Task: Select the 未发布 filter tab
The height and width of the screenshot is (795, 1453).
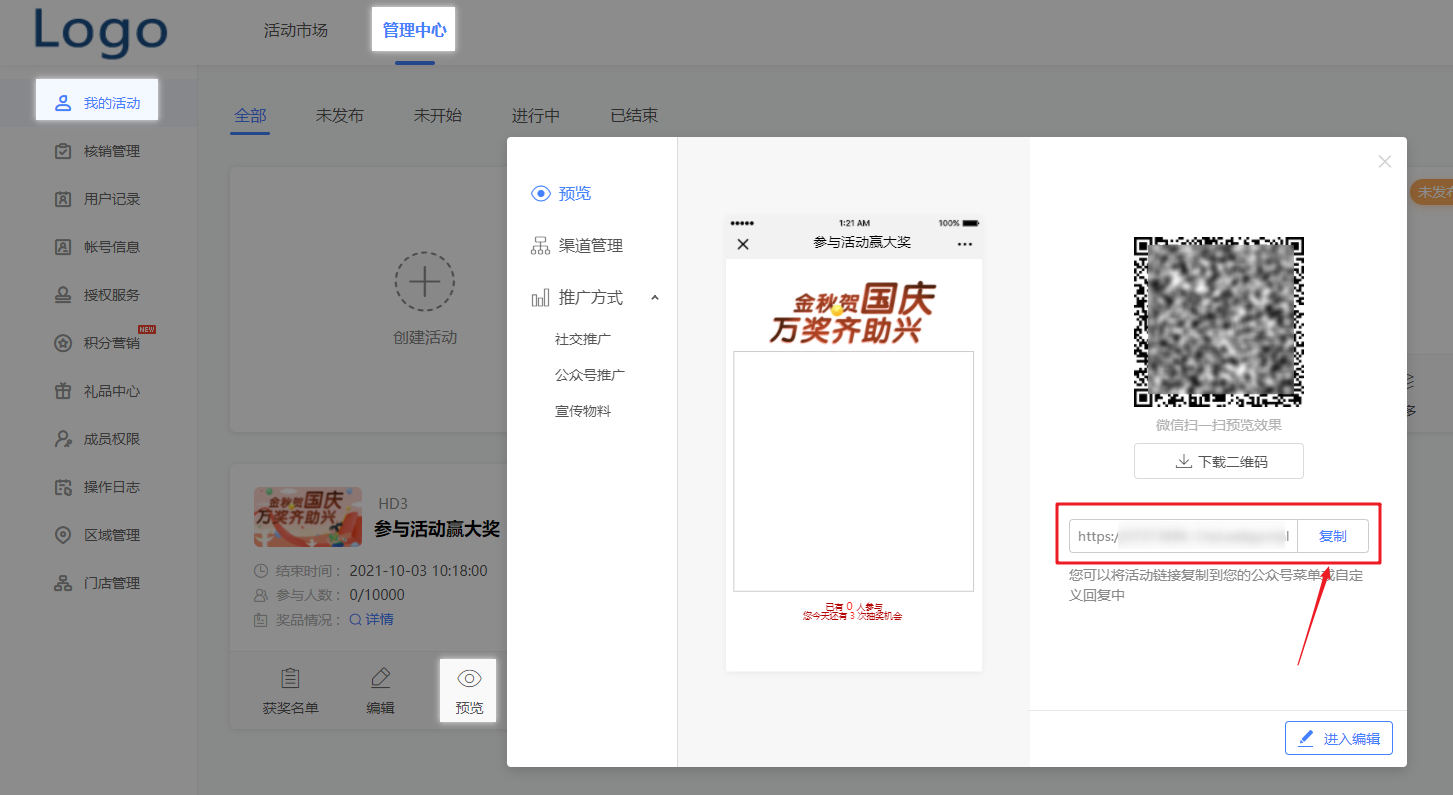Action: pyautogui.click(x=340, y=116)
